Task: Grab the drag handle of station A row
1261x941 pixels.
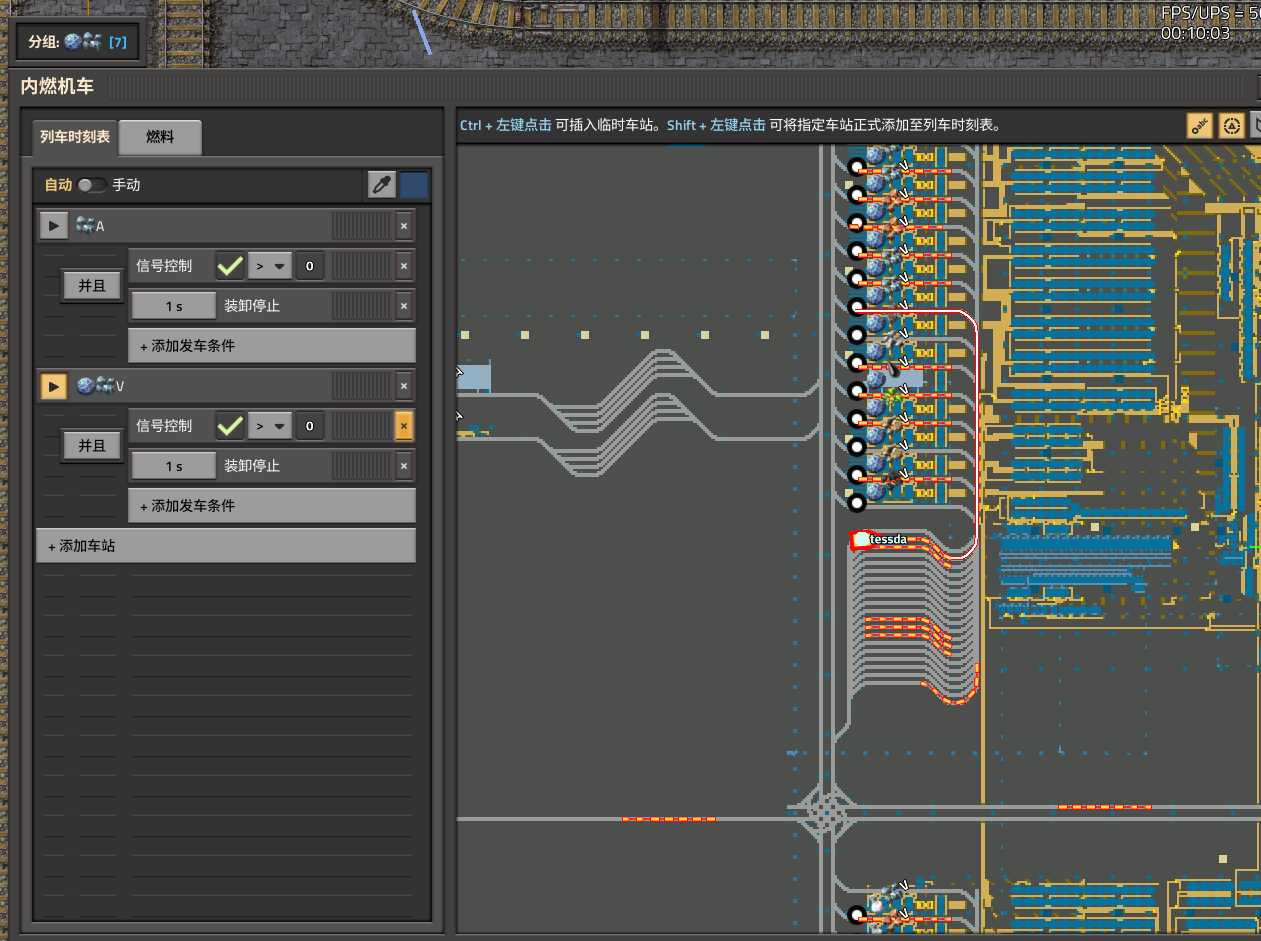Action: (362, 226)
